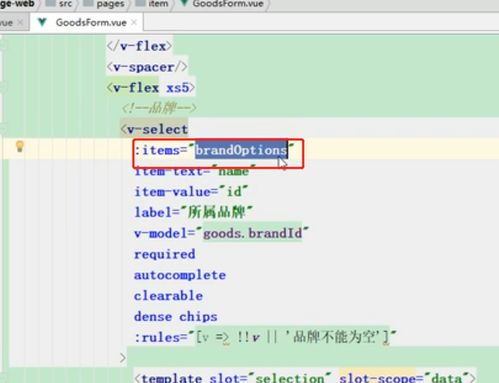Collapse the v-select tag fold marker
This screenshot has width=499, height=383.
click(x=4, y=129)
